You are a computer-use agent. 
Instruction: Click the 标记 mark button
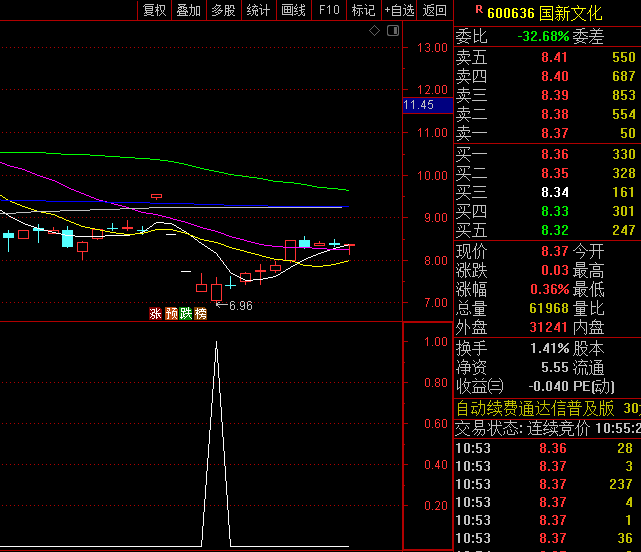[363, 10]
